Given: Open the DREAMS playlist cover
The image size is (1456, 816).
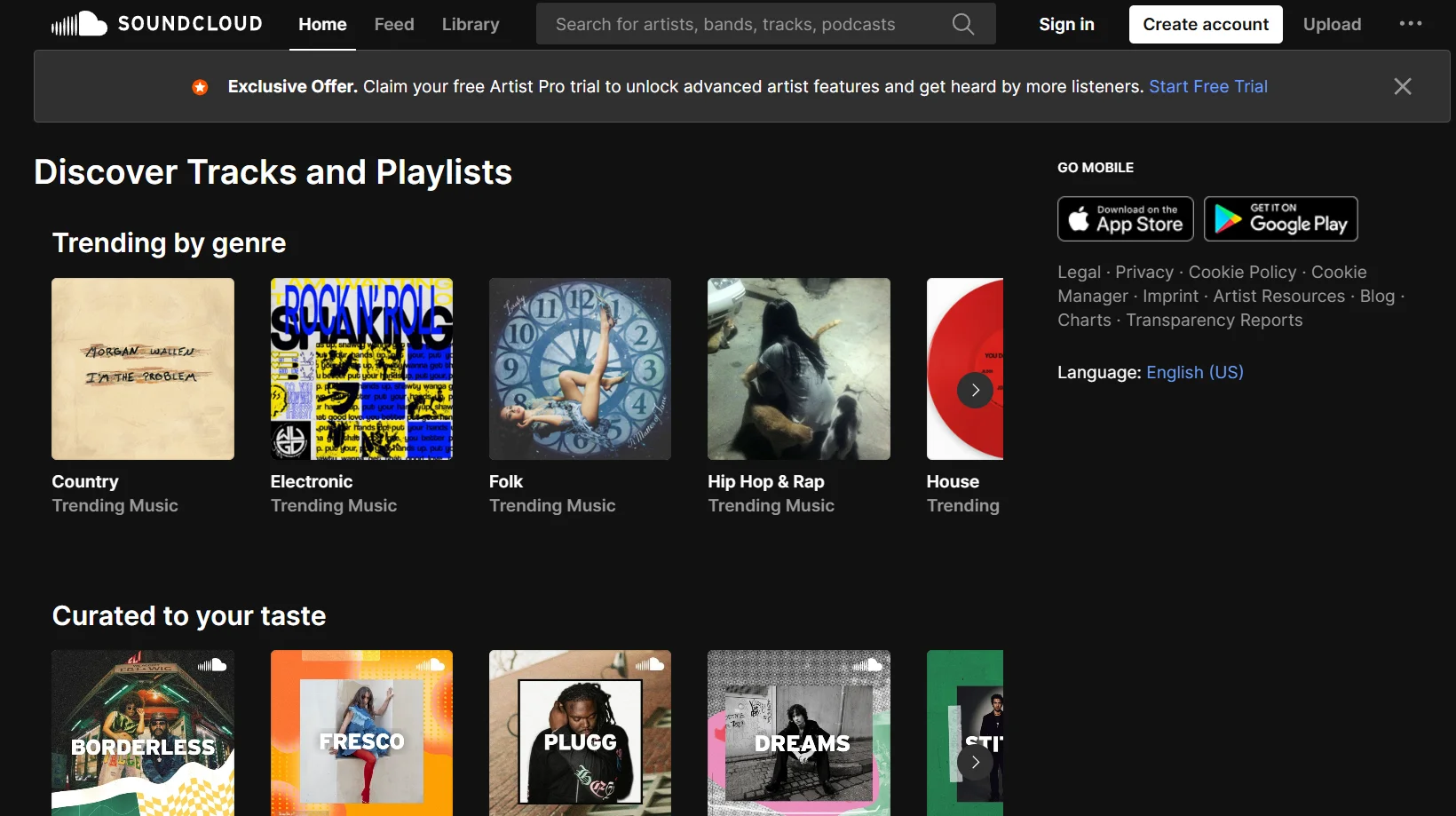Looking at the screenshot, I should [799, 733].
